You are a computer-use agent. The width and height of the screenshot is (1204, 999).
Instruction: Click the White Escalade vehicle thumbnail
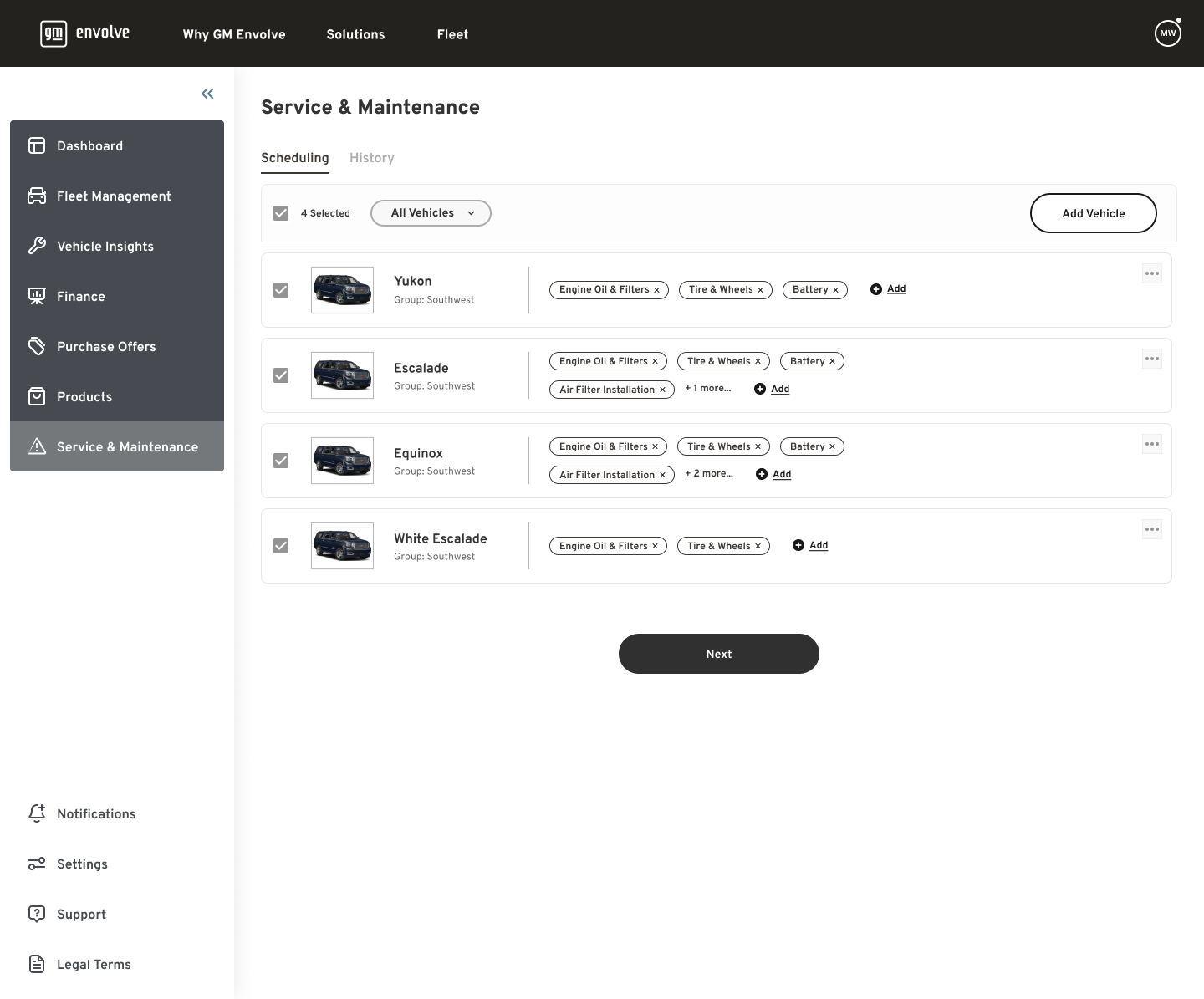pos(342,546)
